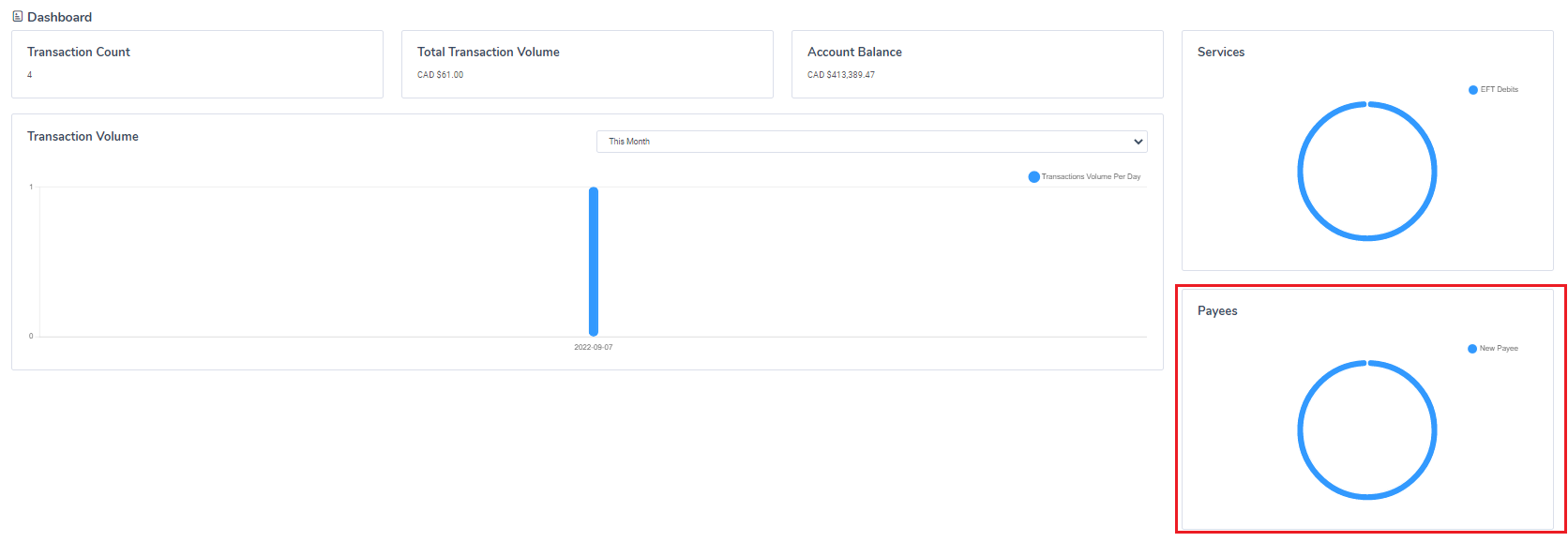Click the Payees panel heading
The width and height of the screenshot is (1568, 542).
1217,311
